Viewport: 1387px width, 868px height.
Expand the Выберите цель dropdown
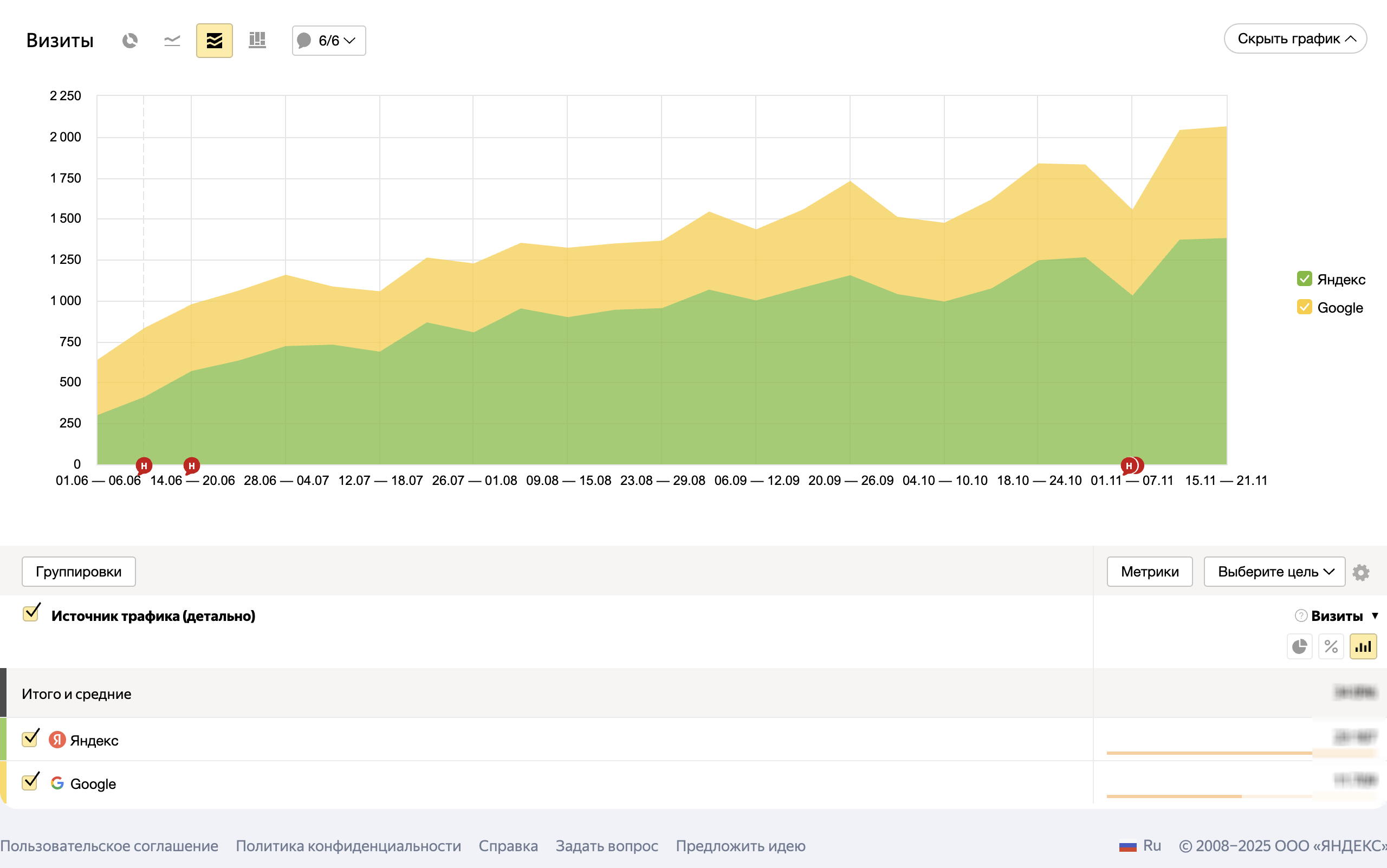[x=1274, y=571]
